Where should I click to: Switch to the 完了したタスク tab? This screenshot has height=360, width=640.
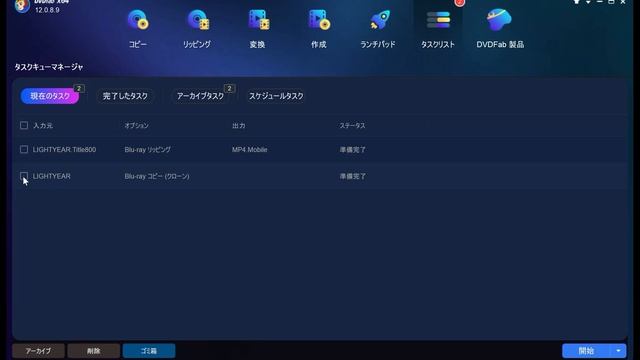(x=125, y=96)
